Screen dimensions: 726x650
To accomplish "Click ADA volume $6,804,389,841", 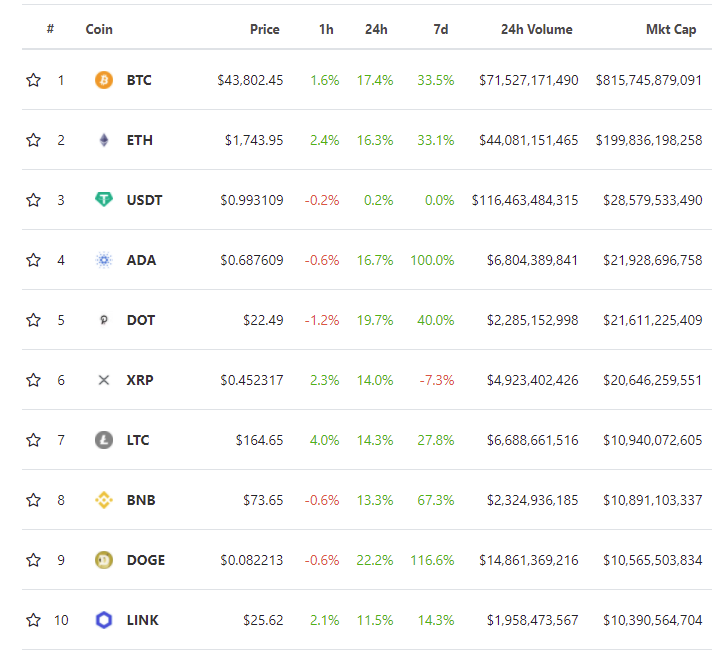I will (x=532, y=260).
